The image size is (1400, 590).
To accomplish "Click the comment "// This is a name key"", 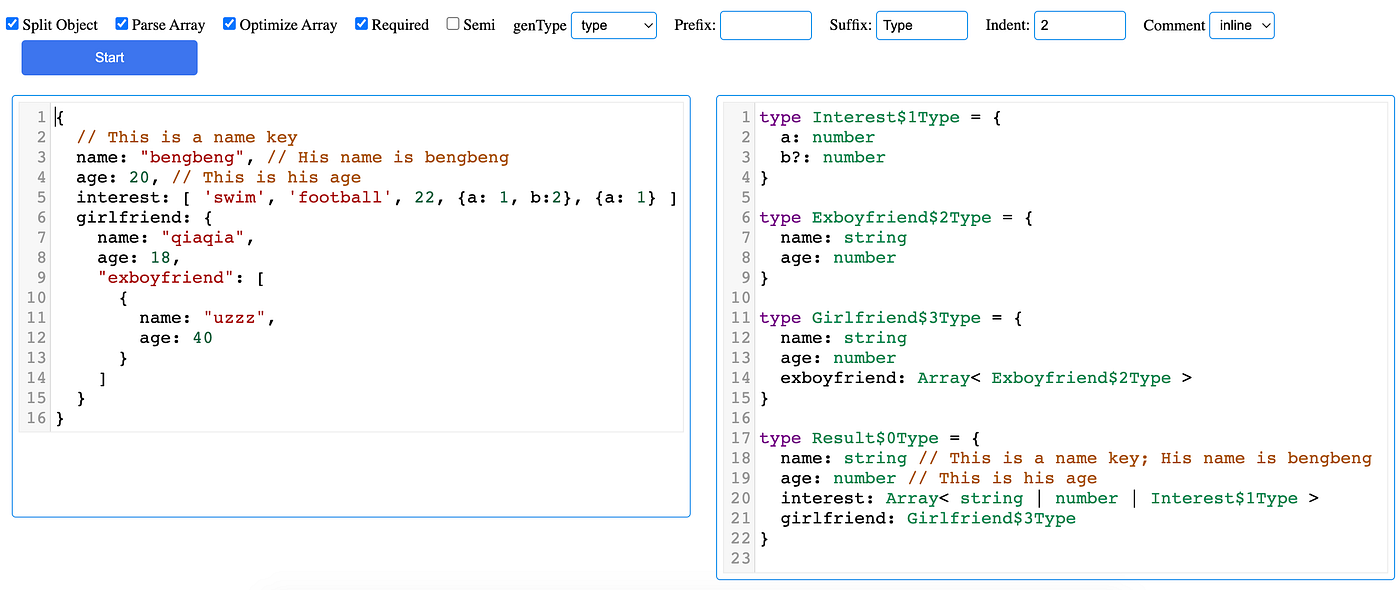I will click(x=187, y=137).
